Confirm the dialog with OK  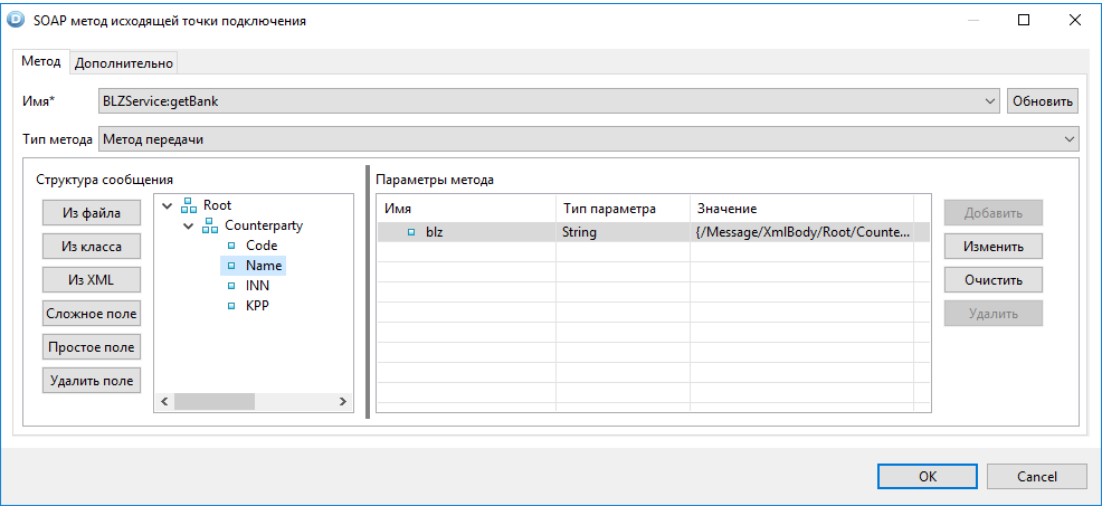(x=927, y=477)
